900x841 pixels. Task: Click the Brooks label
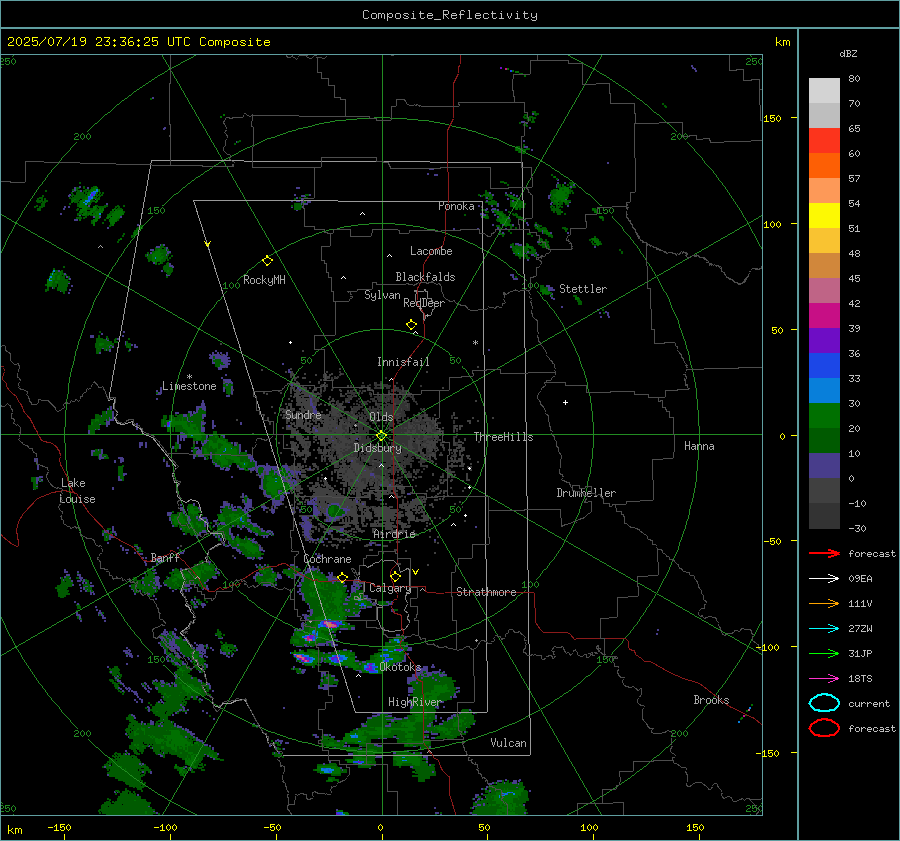pos(711,700)
